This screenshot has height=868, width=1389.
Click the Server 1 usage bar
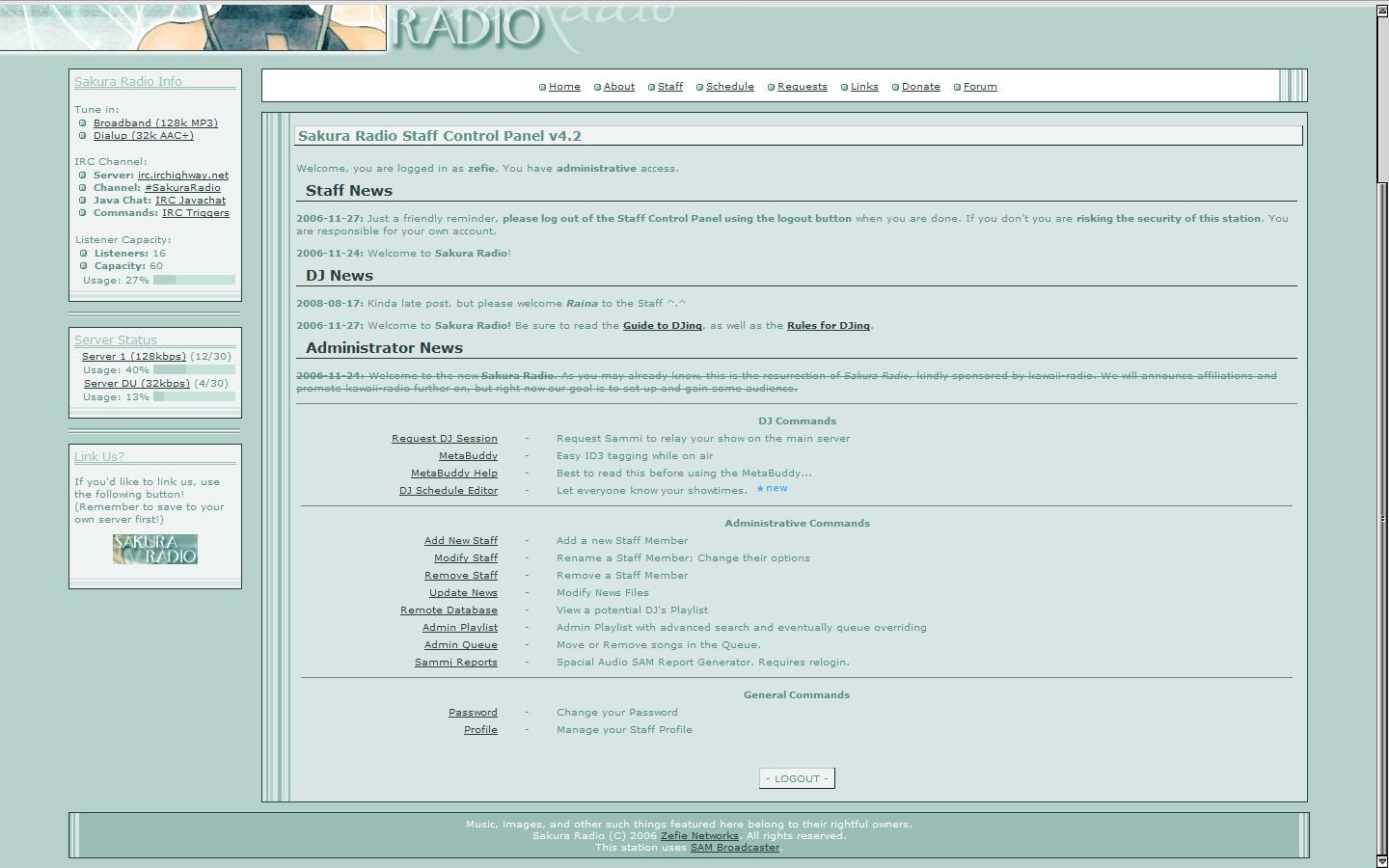(x=194, y=370)
